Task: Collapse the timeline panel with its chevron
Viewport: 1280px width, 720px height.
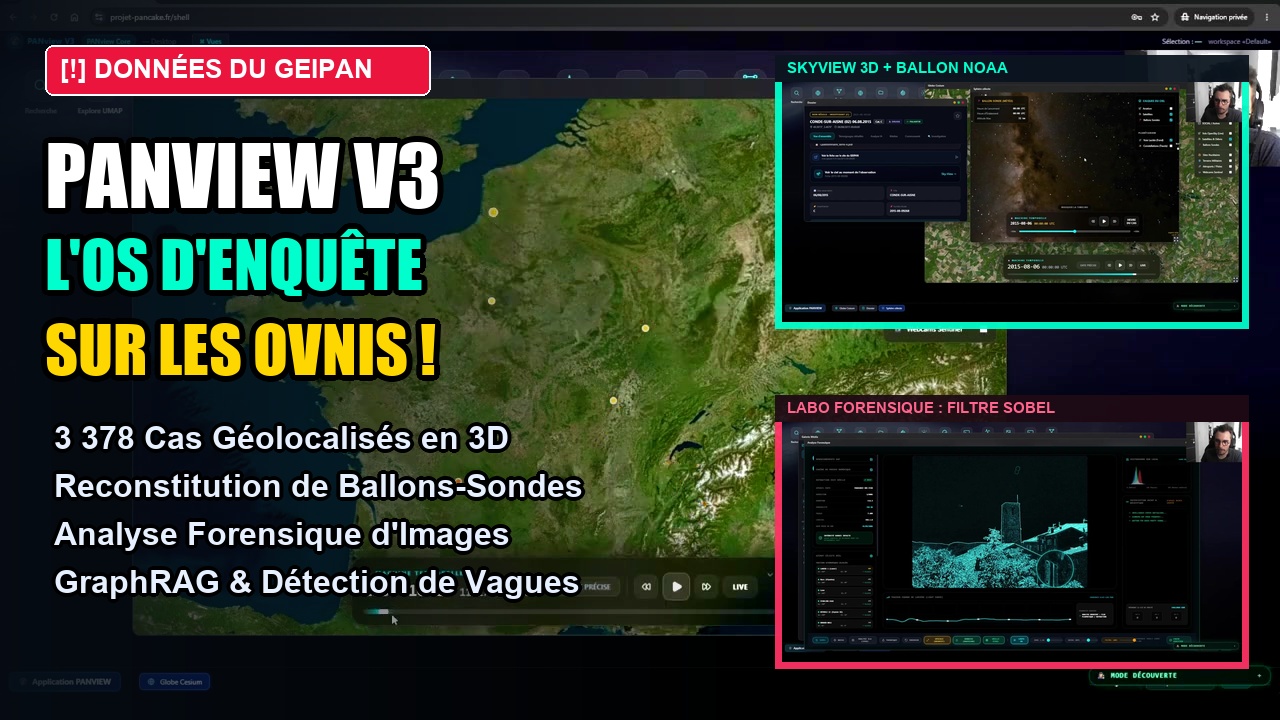Action: tap(770, 575)
